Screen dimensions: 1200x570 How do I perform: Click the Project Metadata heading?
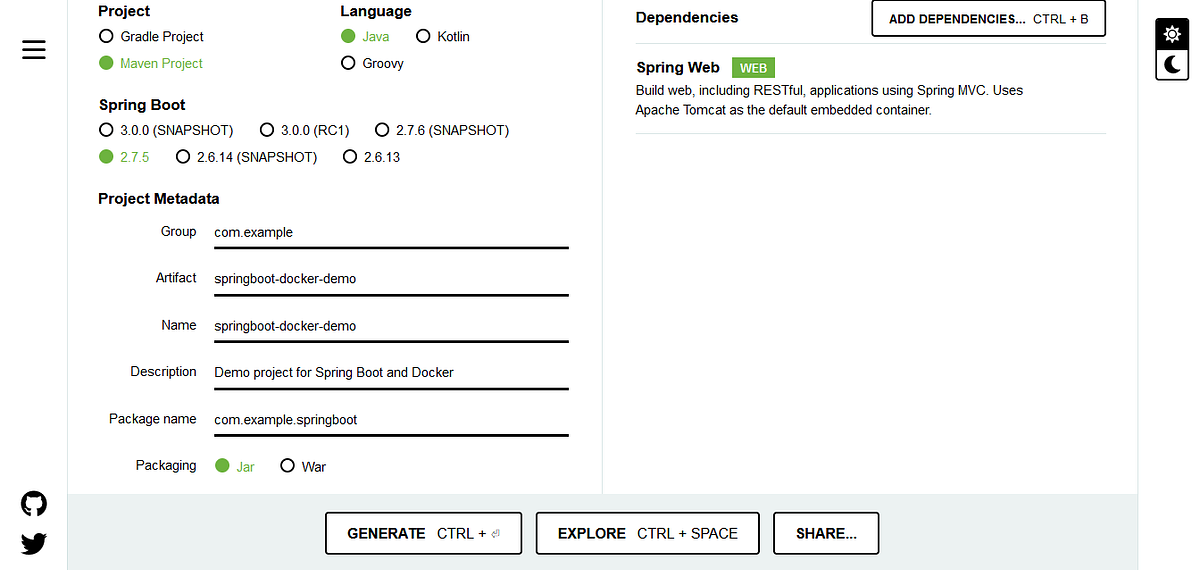click(x=159, y=199)
